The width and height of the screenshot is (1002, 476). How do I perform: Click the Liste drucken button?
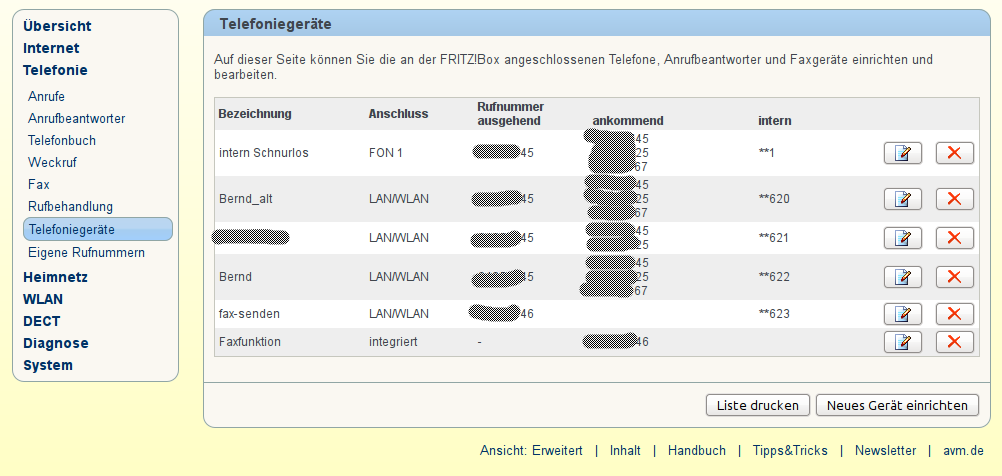point(758,405)
